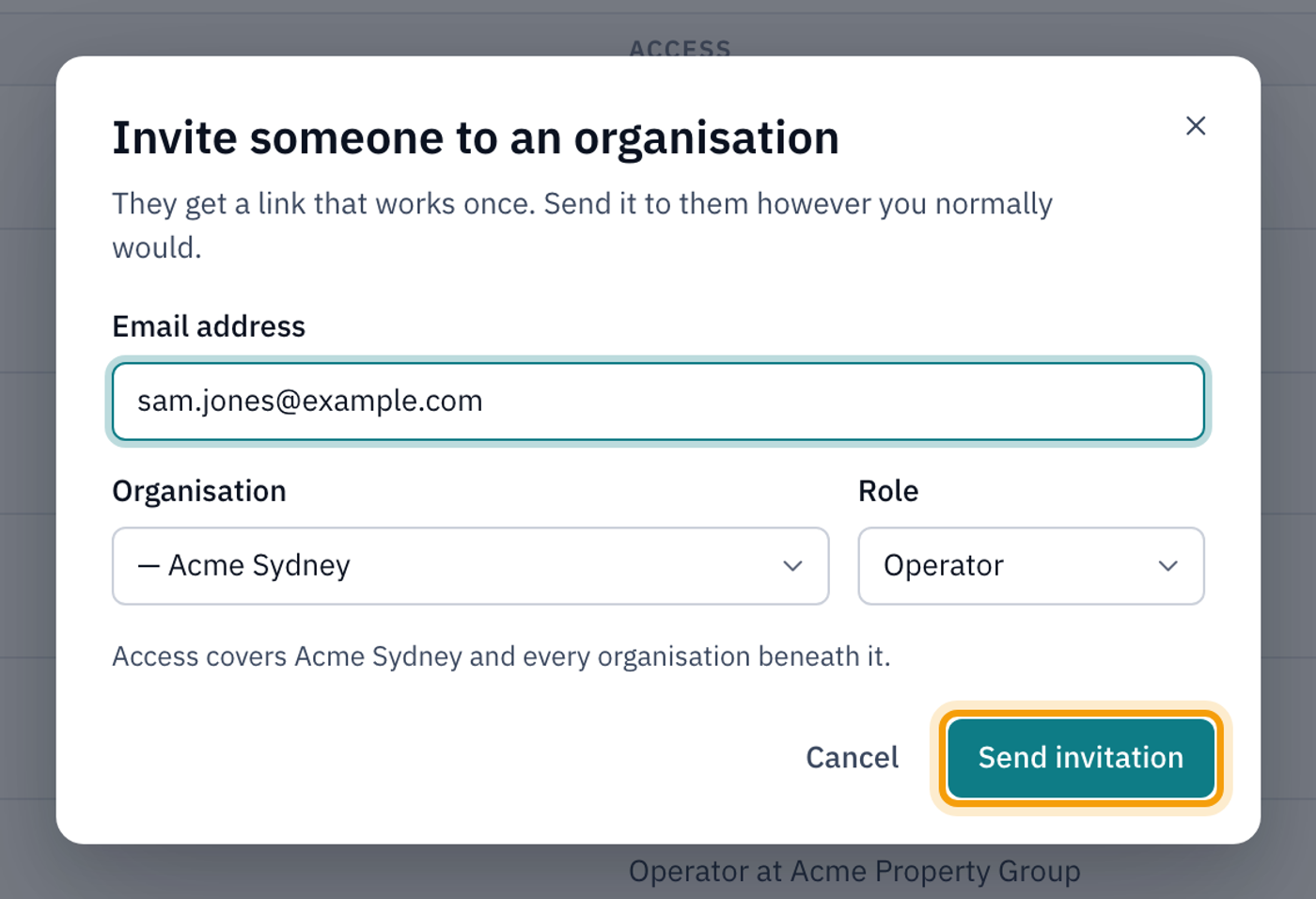Click 'They get a link that works once' description
The image size is (1316, 899).
[582, 226]
